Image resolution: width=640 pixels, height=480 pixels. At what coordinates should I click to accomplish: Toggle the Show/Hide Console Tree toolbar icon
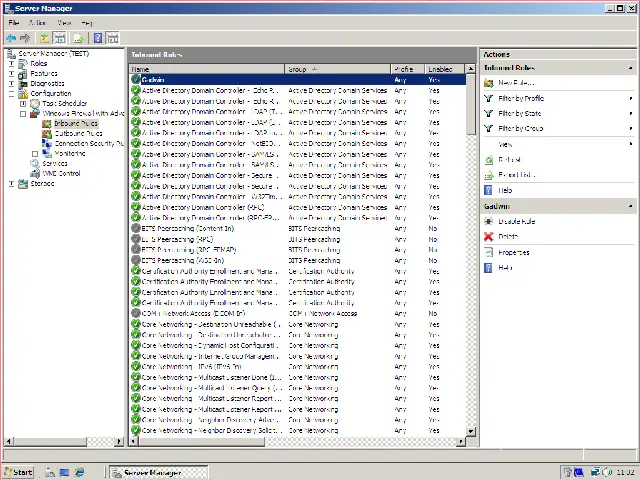pos(59,38)
